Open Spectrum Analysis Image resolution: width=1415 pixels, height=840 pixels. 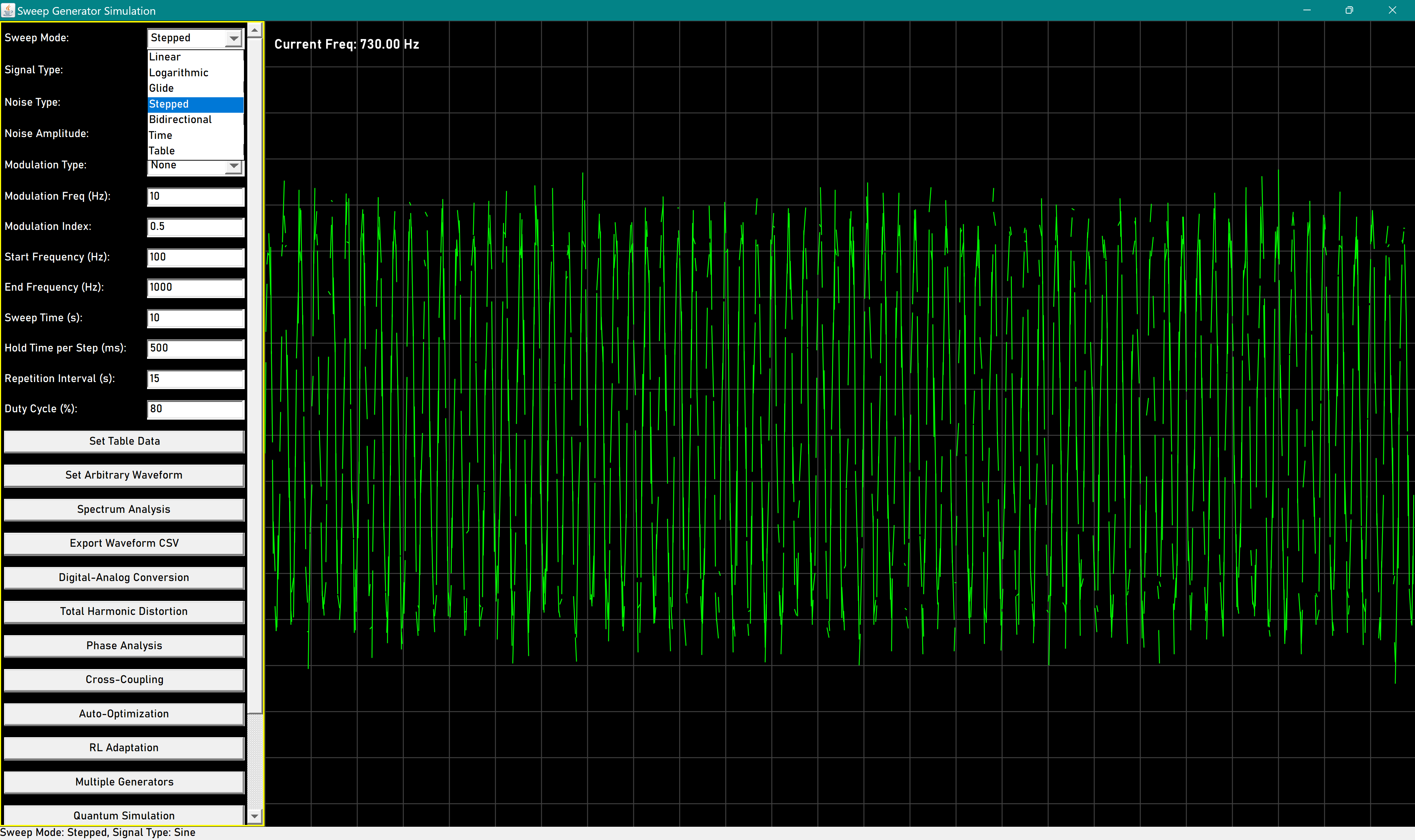pyautogui.click(x=124, y=509)
